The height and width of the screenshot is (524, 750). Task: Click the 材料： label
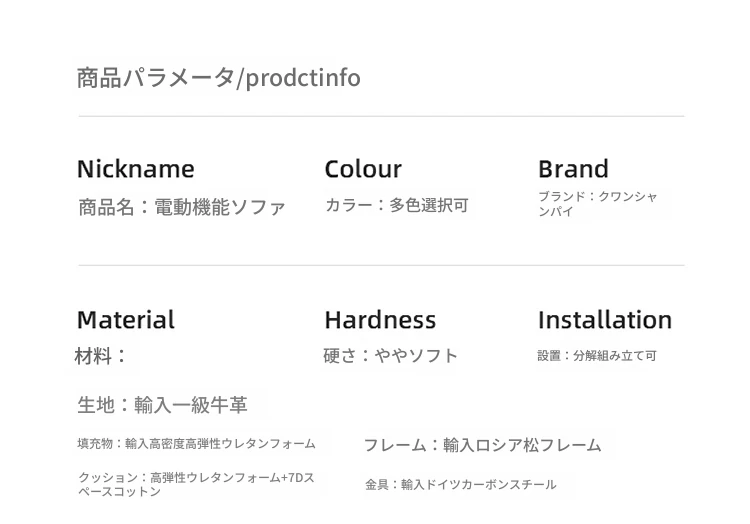point(100,356)
